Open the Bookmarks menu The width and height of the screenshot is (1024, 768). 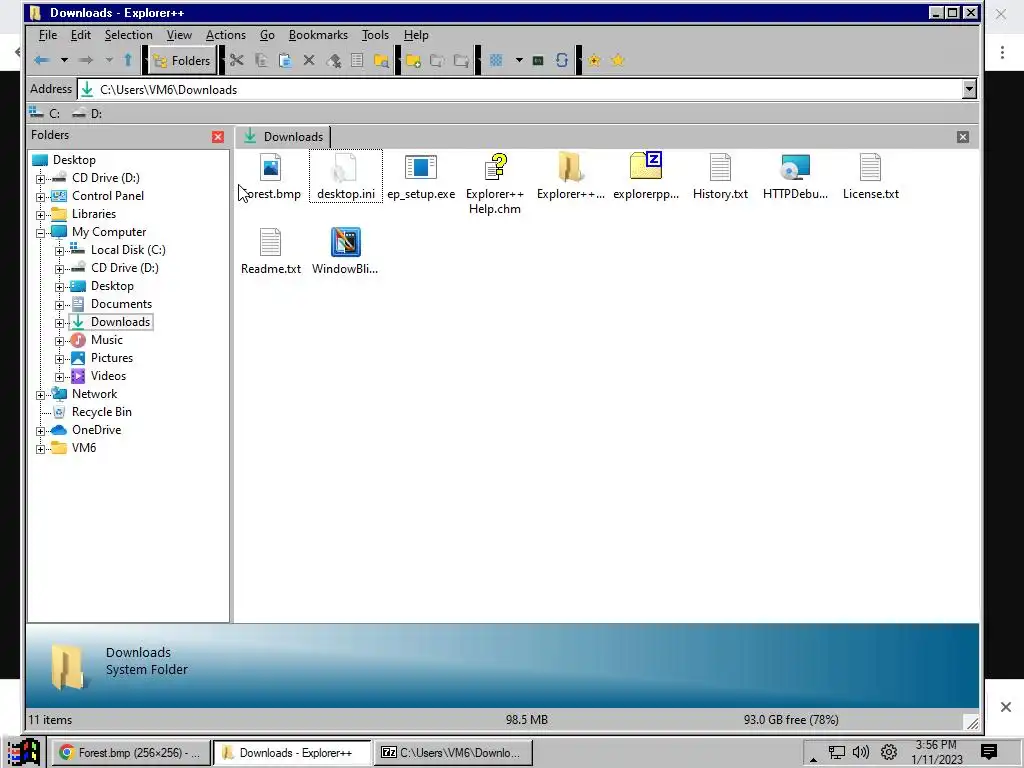(318, 35)
